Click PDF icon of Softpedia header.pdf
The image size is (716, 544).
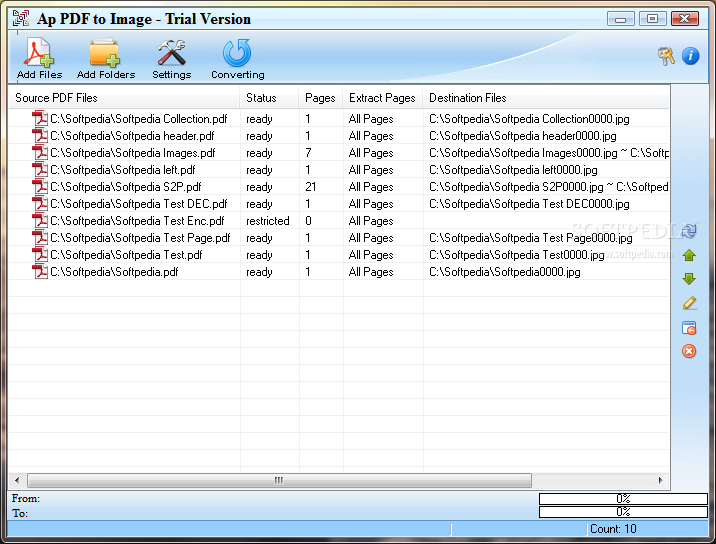click(40, 136)
